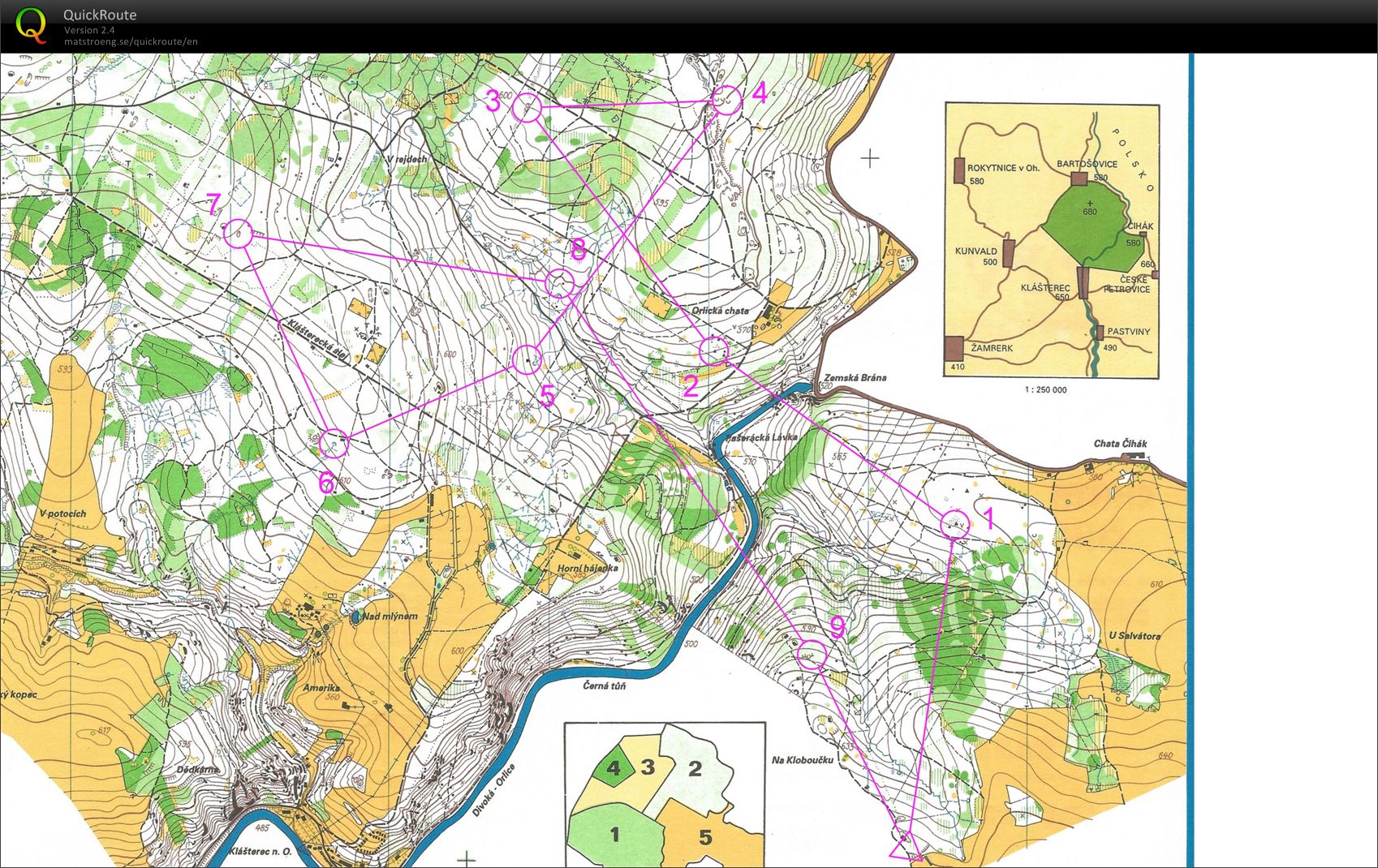Screen dimensions: 1378x868
Task: Click the 'Divoká - Orlice' river label
Action: [493, 791]
